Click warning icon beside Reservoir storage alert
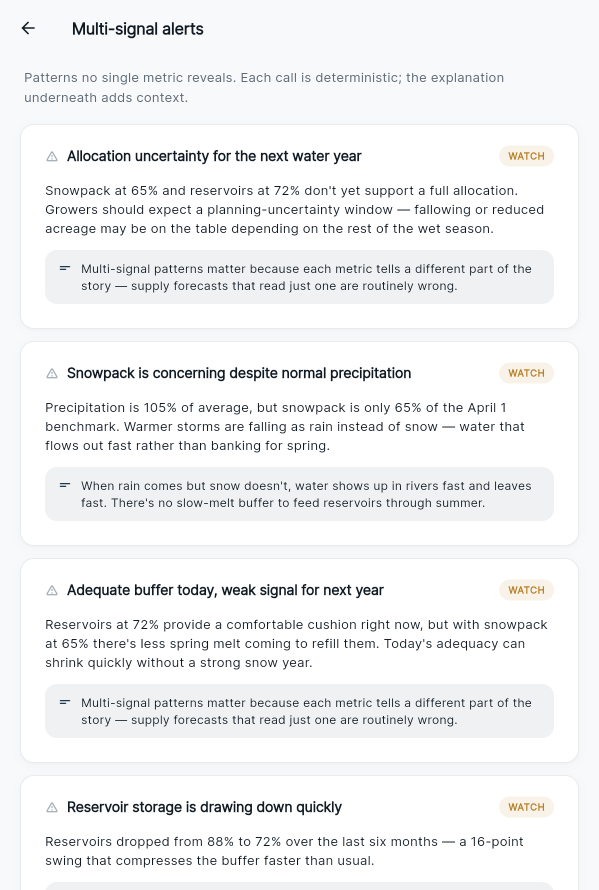The width and height of the screenshot is (599, 890). [x=52, y=807]
